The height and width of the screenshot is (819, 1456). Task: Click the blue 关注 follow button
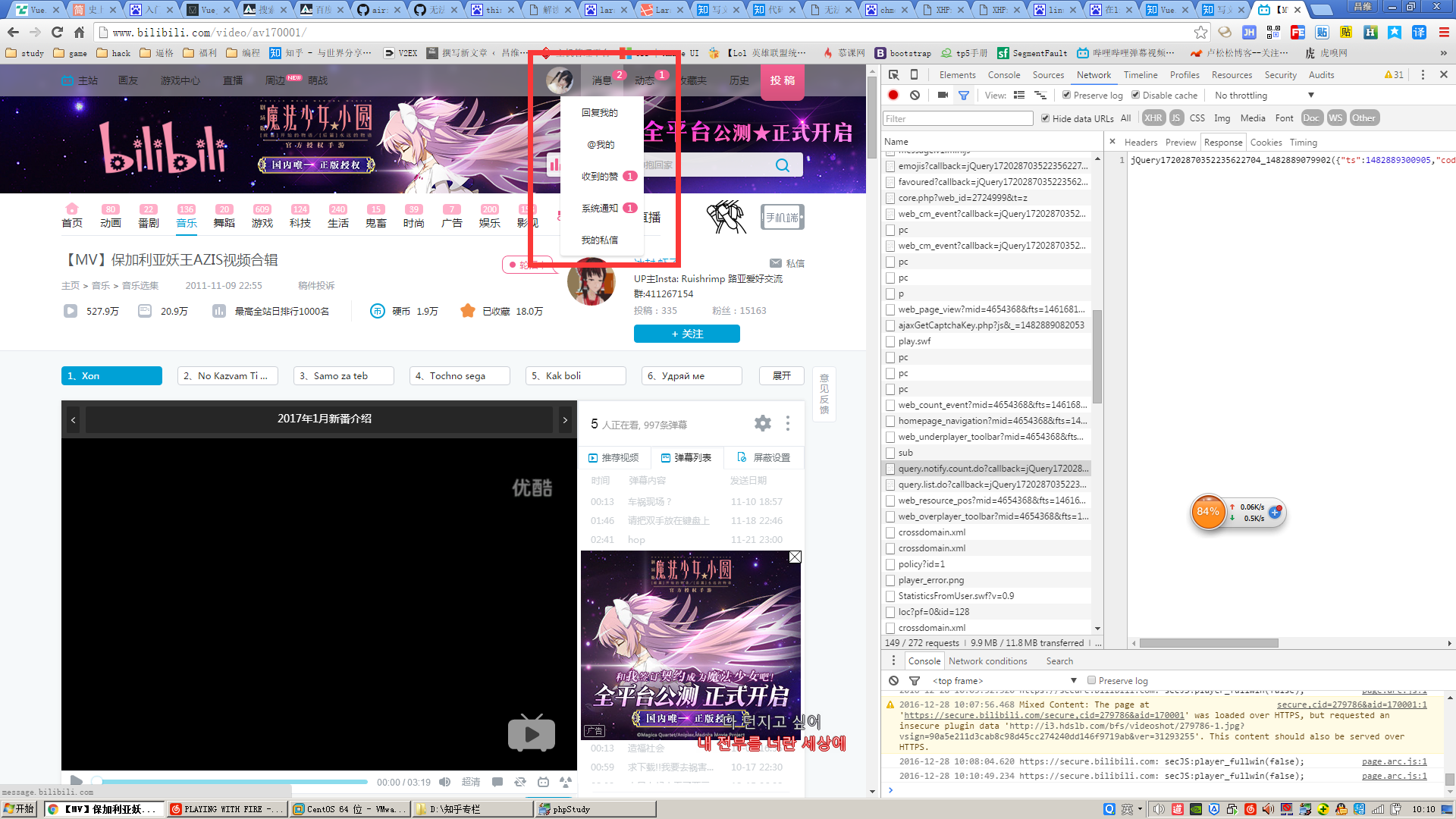coord(687,334)
